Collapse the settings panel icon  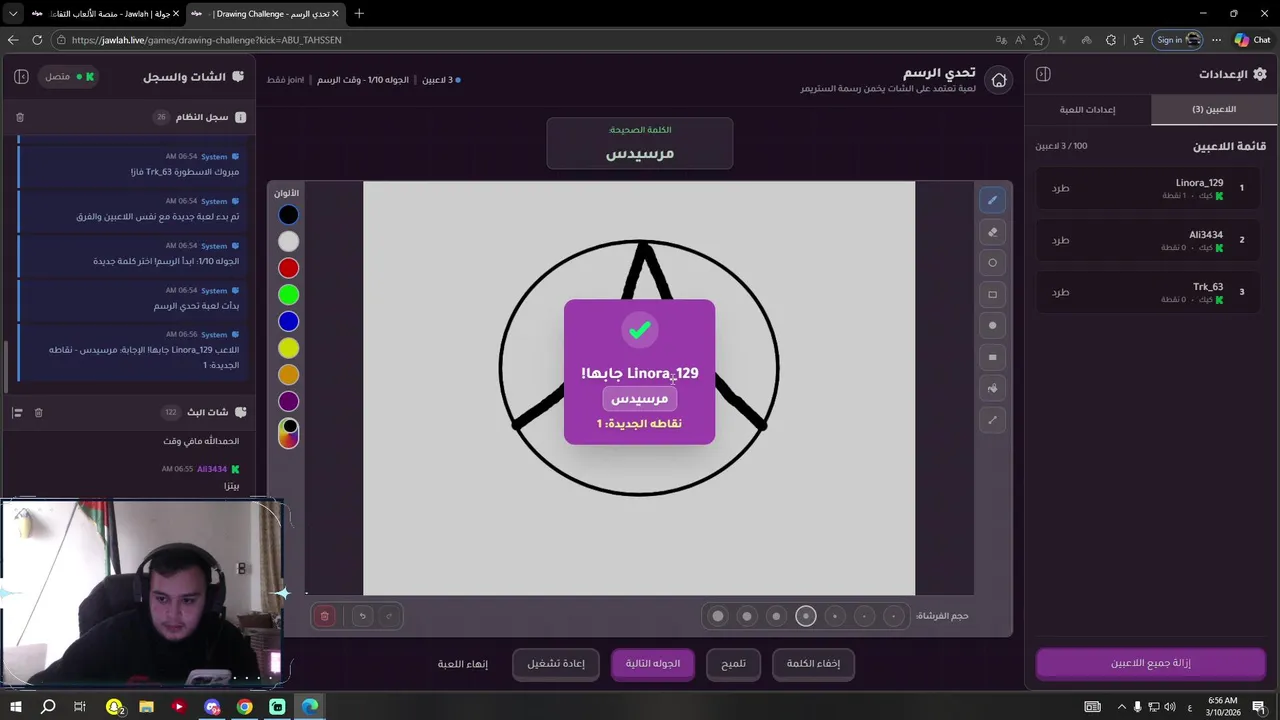pyautogui.click(x=1043, y=74)
